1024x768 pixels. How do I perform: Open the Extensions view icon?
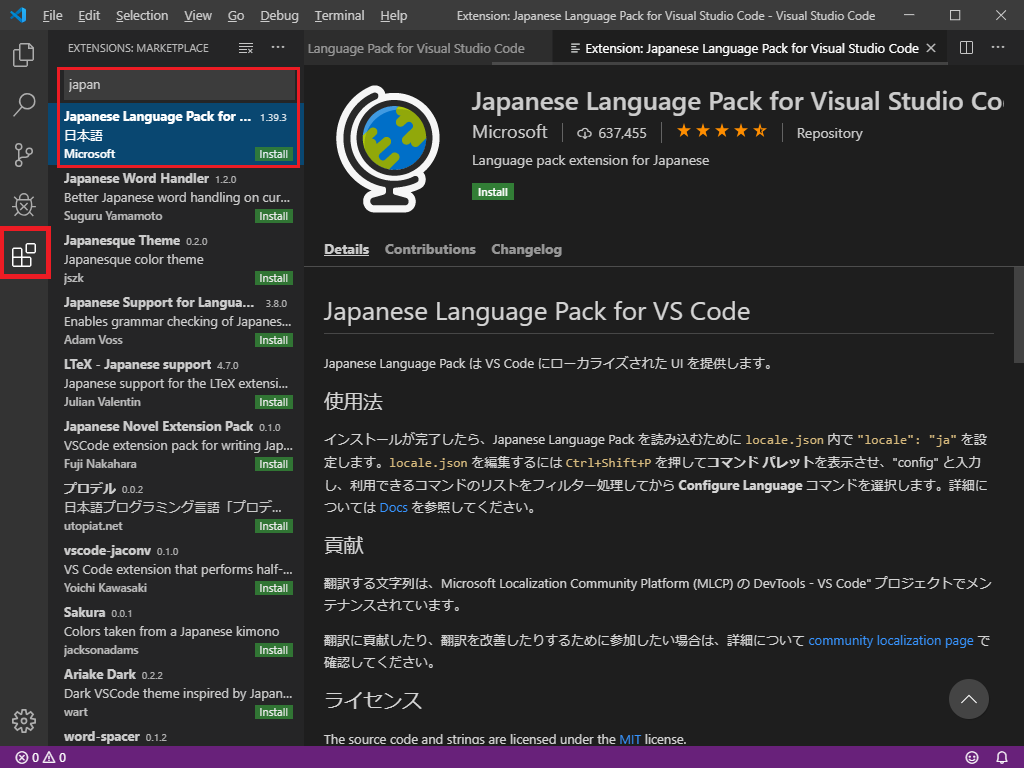click(24, 255)
